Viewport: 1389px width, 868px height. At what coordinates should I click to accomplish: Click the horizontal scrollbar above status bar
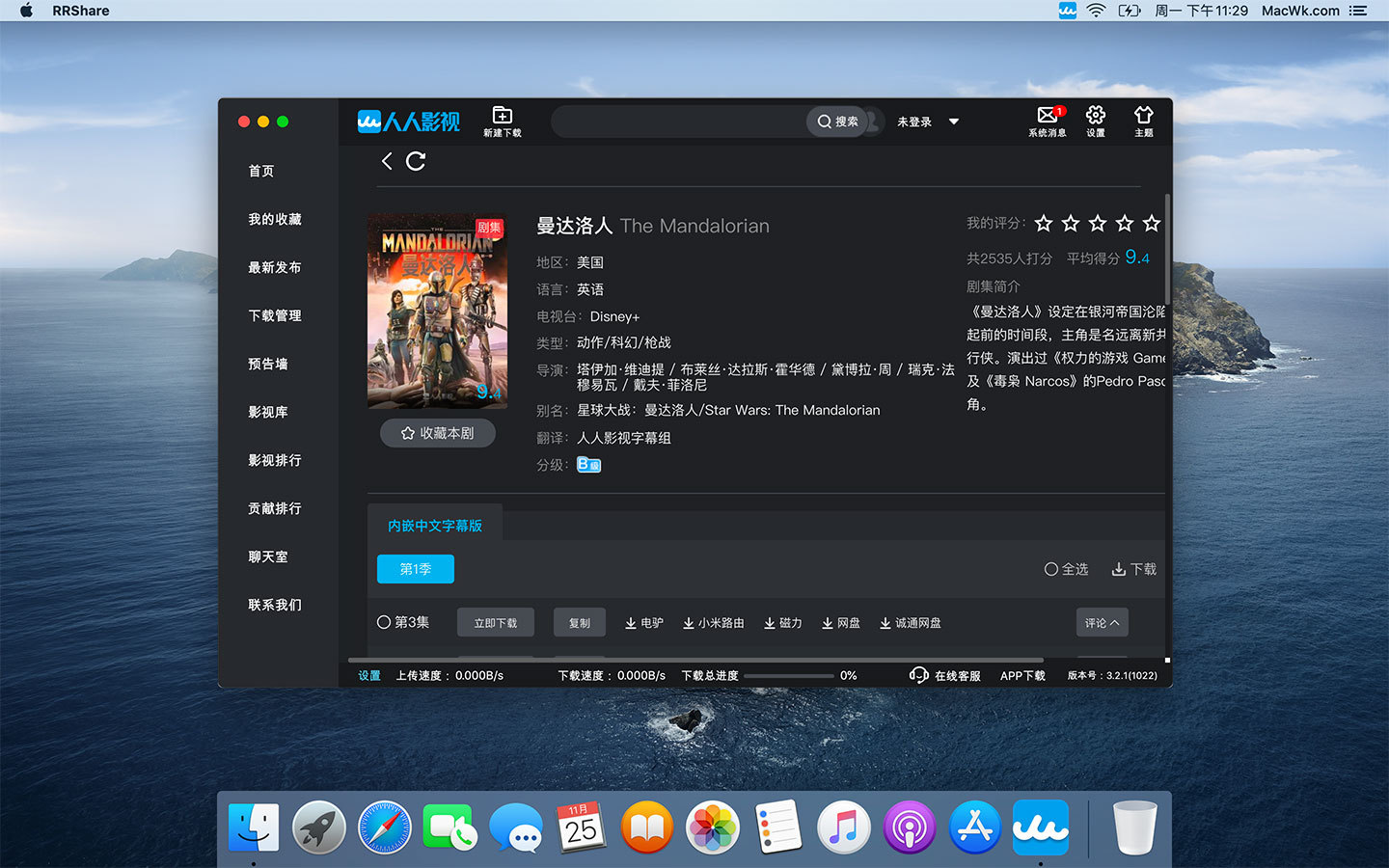[696, 661]
